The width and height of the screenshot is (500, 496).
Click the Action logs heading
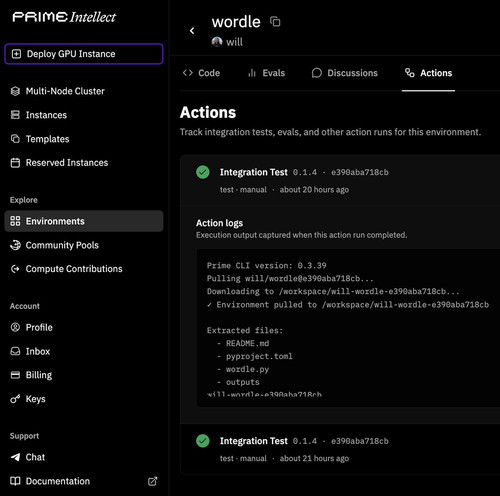pyautogui.click(x=219, y=223)
